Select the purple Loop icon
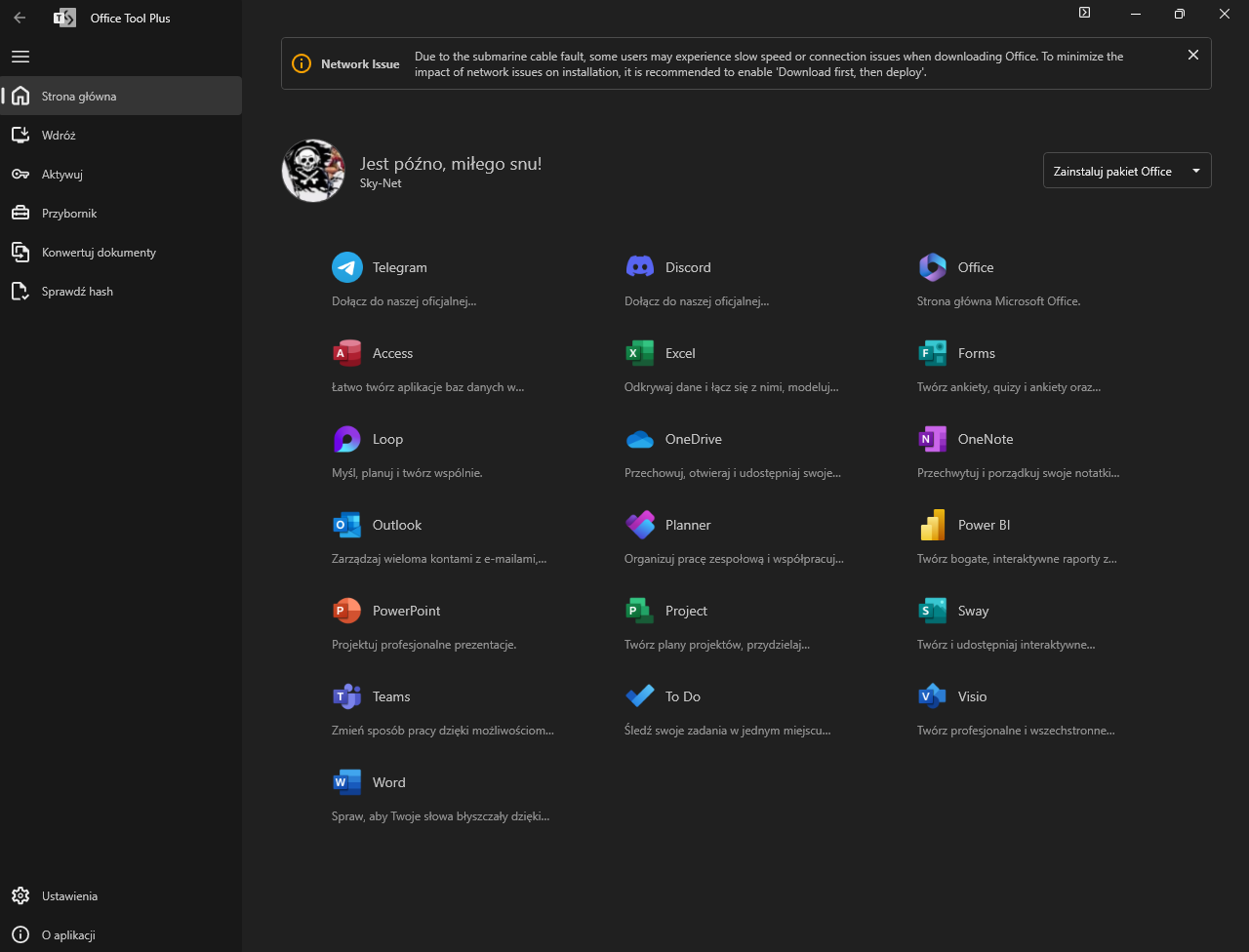This screenshot has width=1249, height=952. [347, 439]
